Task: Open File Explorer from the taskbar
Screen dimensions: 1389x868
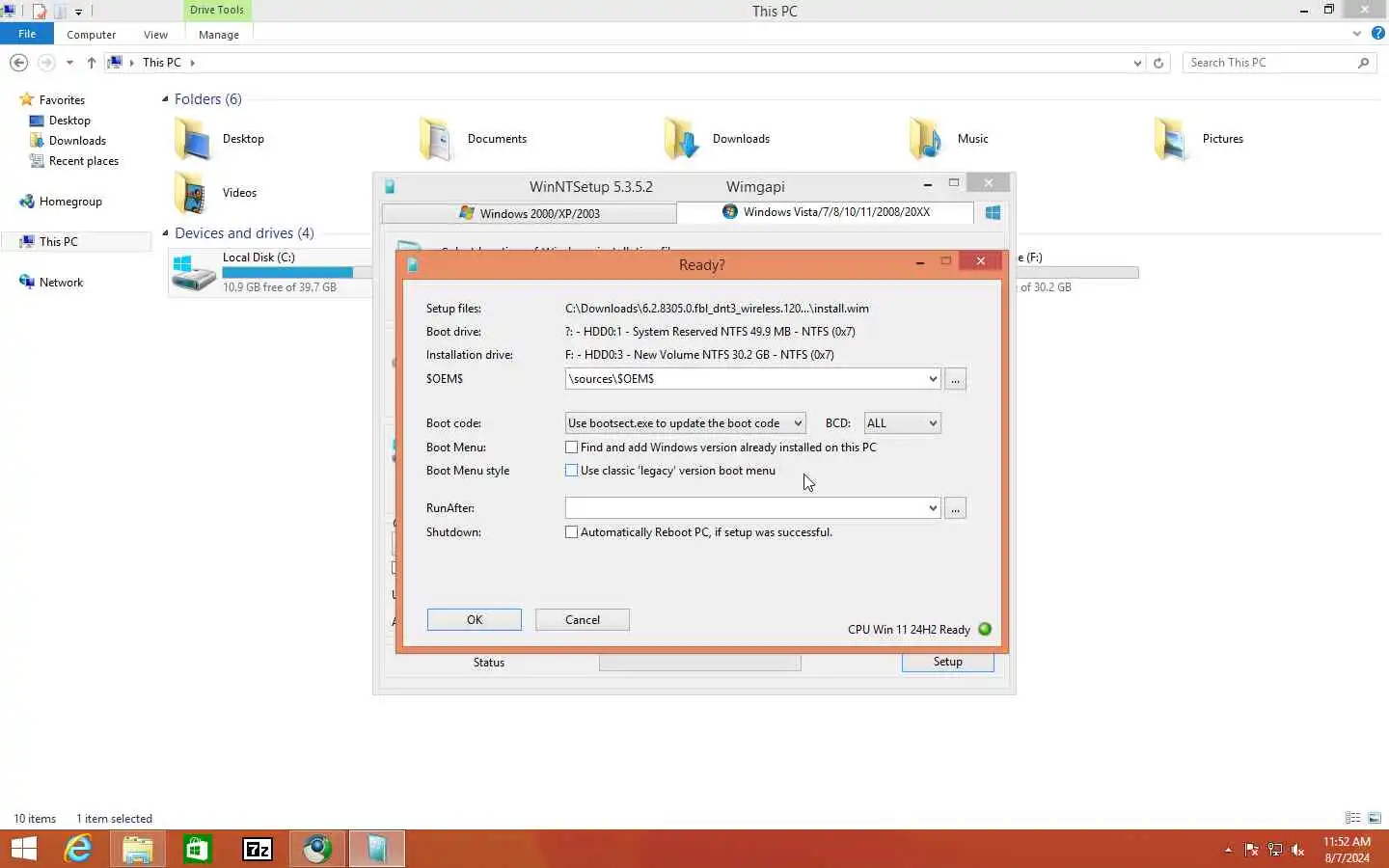Action: 138,849
